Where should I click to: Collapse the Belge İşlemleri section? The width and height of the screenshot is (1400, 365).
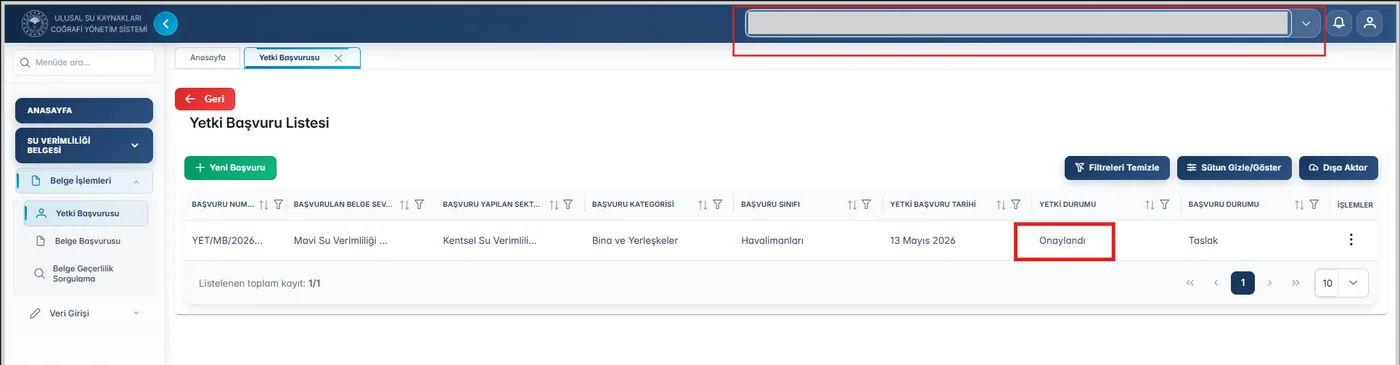84,181
